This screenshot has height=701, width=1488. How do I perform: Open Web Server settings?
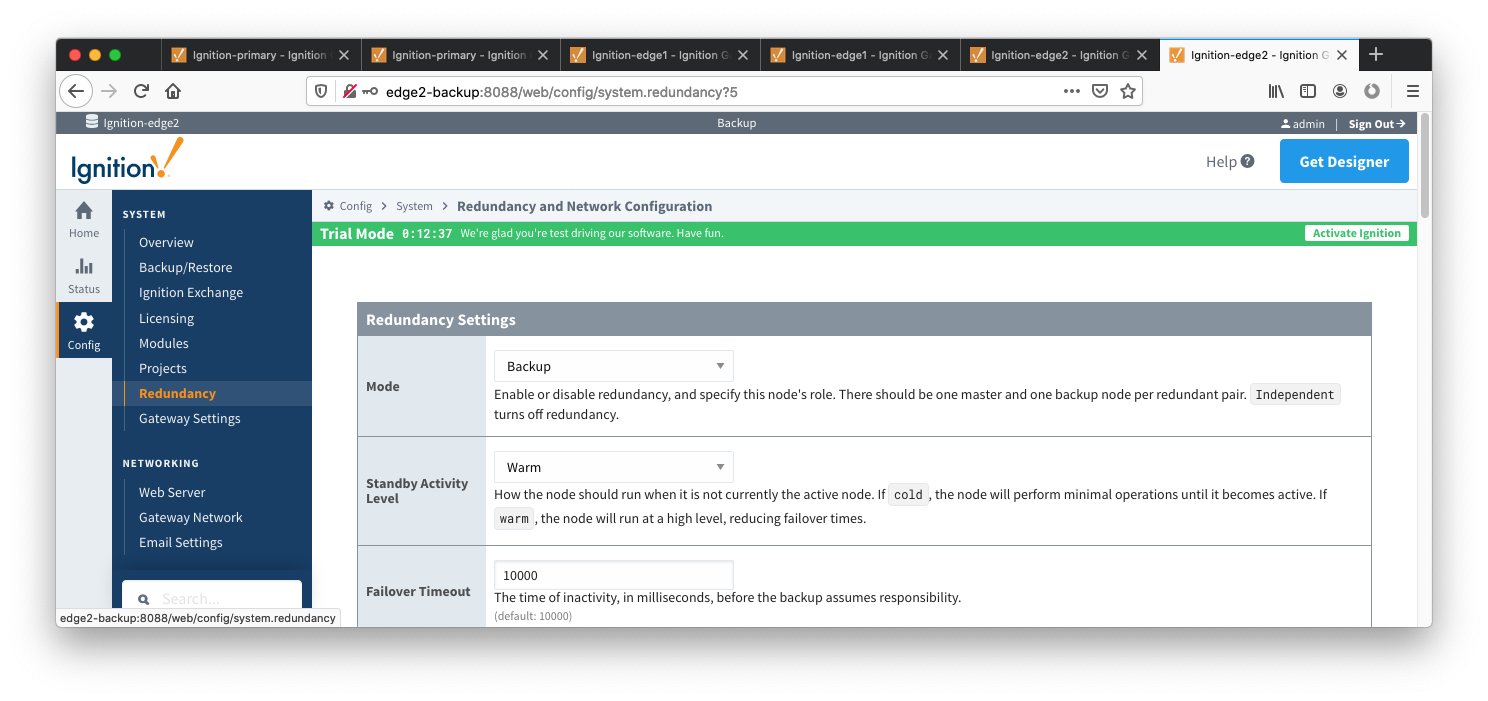coord(172,492)
